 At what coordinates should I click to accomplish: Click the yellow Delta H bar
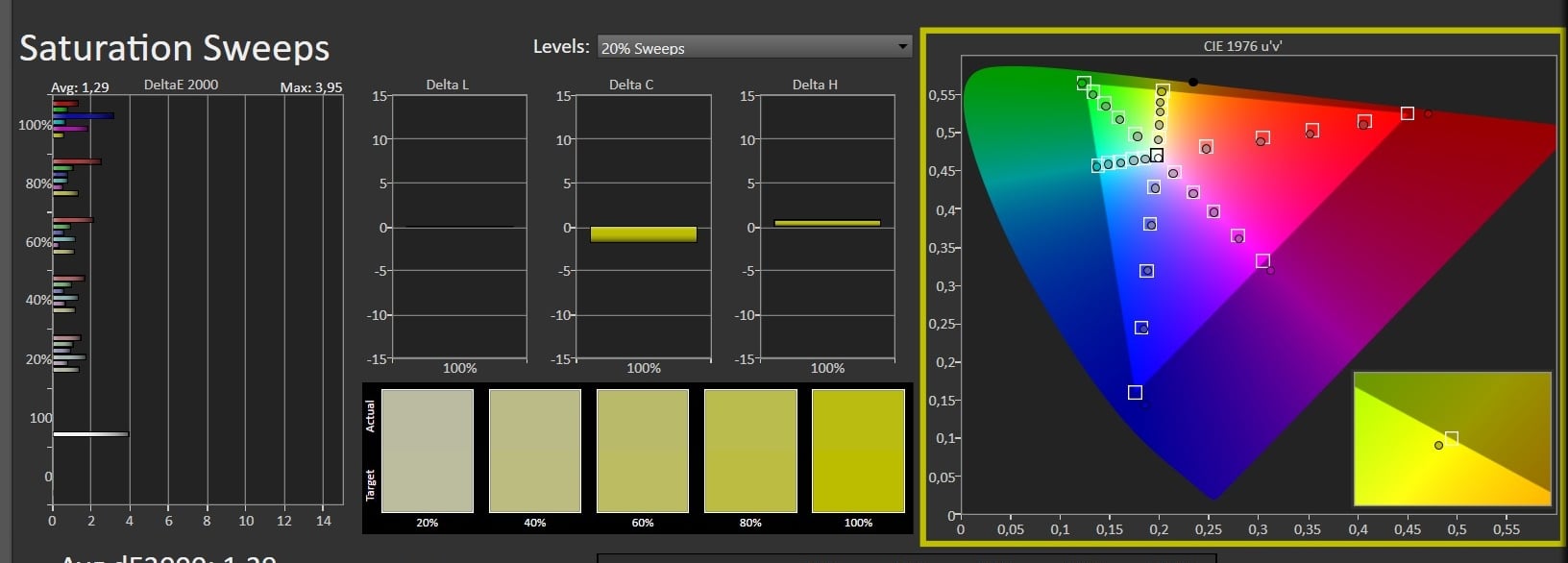click(827, 223)
